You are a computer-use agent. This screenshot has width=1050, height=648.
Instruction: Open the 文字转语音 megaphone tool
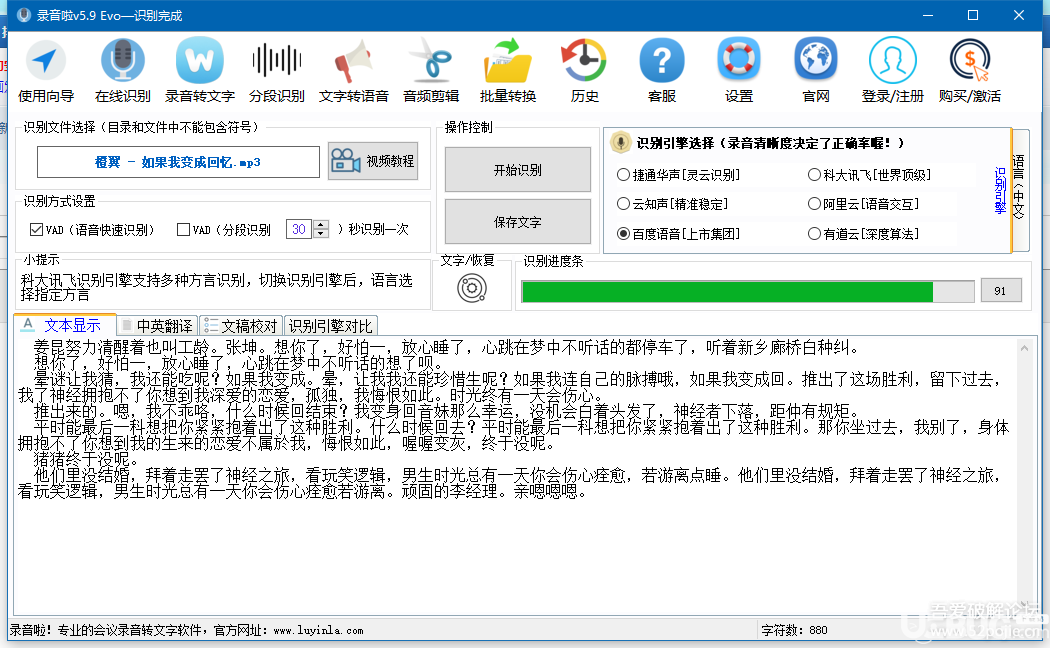354,70
